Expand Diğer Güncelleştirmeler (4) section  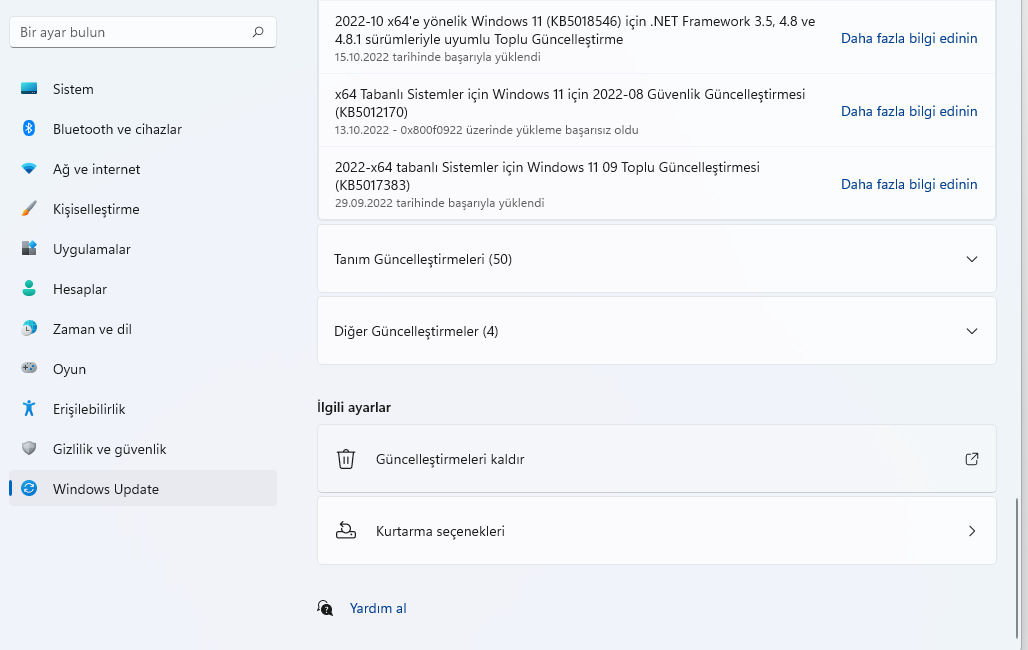pyautogui.click(x=971, y=330)
